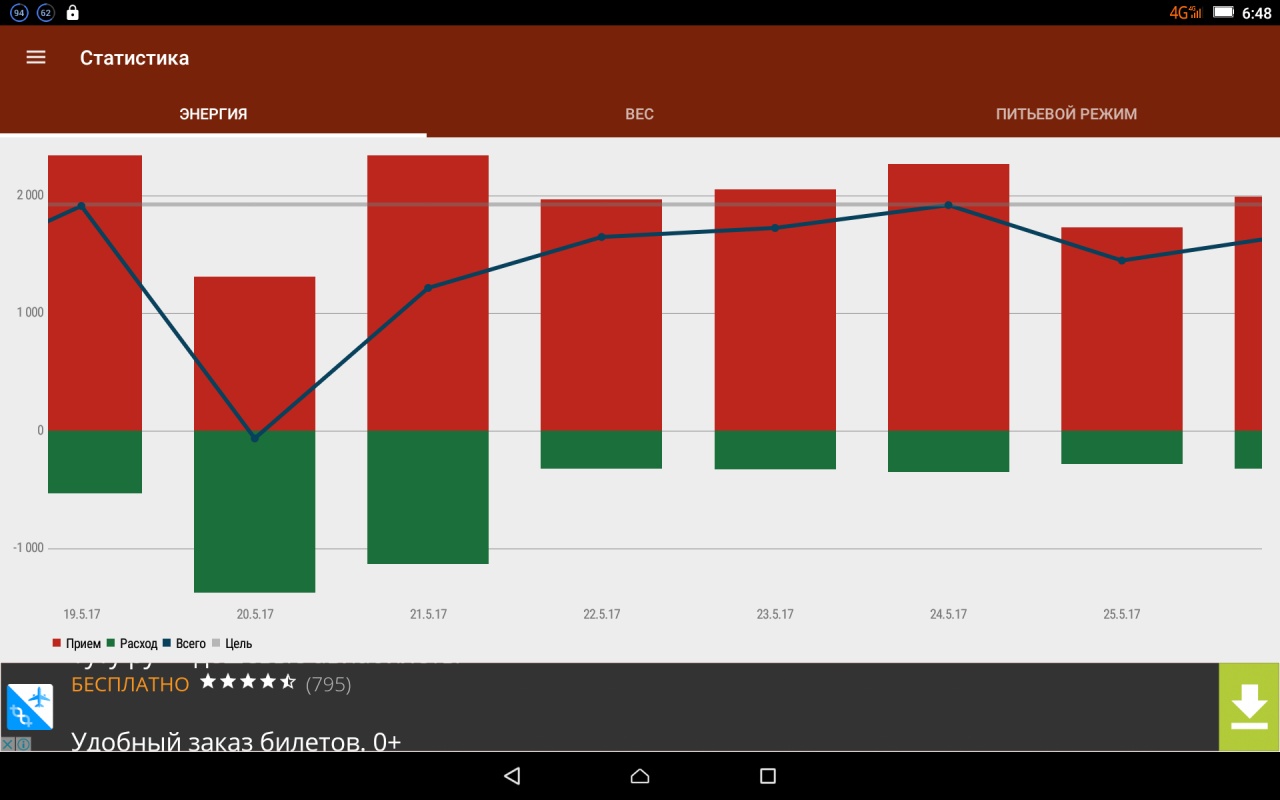Tap the БЕСПЛАТНО ad link
This screenshot has height=800, width=1280.
coord(130,684)
